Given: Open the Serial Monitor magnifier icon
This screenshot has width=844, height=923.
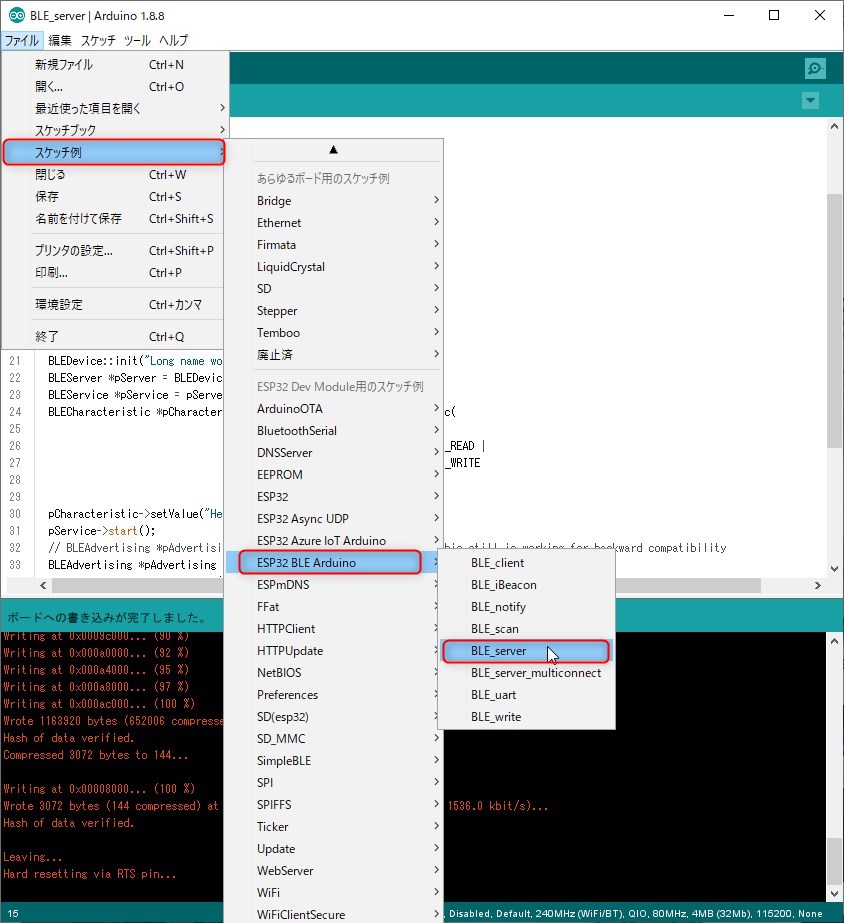Looking at the screenshot, I should [815, 68].
